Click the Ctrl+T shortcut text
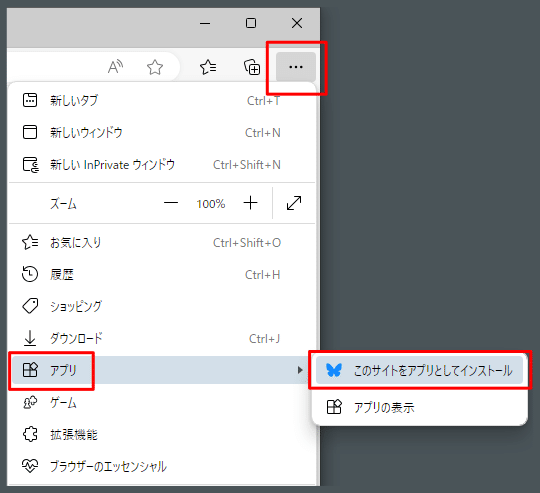The height and width of the screenshot is (493, 540). [263, 101]
